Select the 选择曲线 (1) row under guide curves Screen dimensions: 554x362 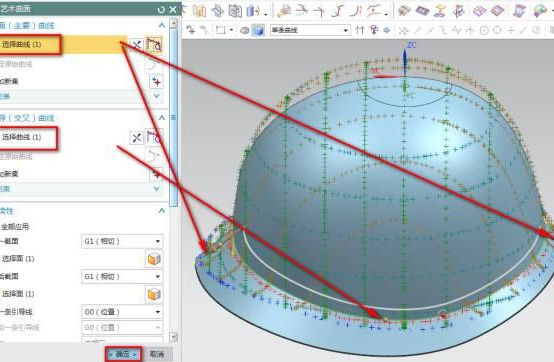tap(29, 137)
